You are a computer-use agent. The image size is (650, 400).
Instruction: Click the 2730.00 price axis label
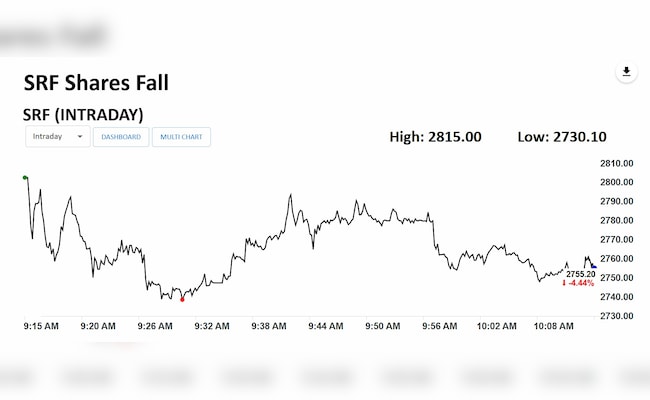(617, 316)
